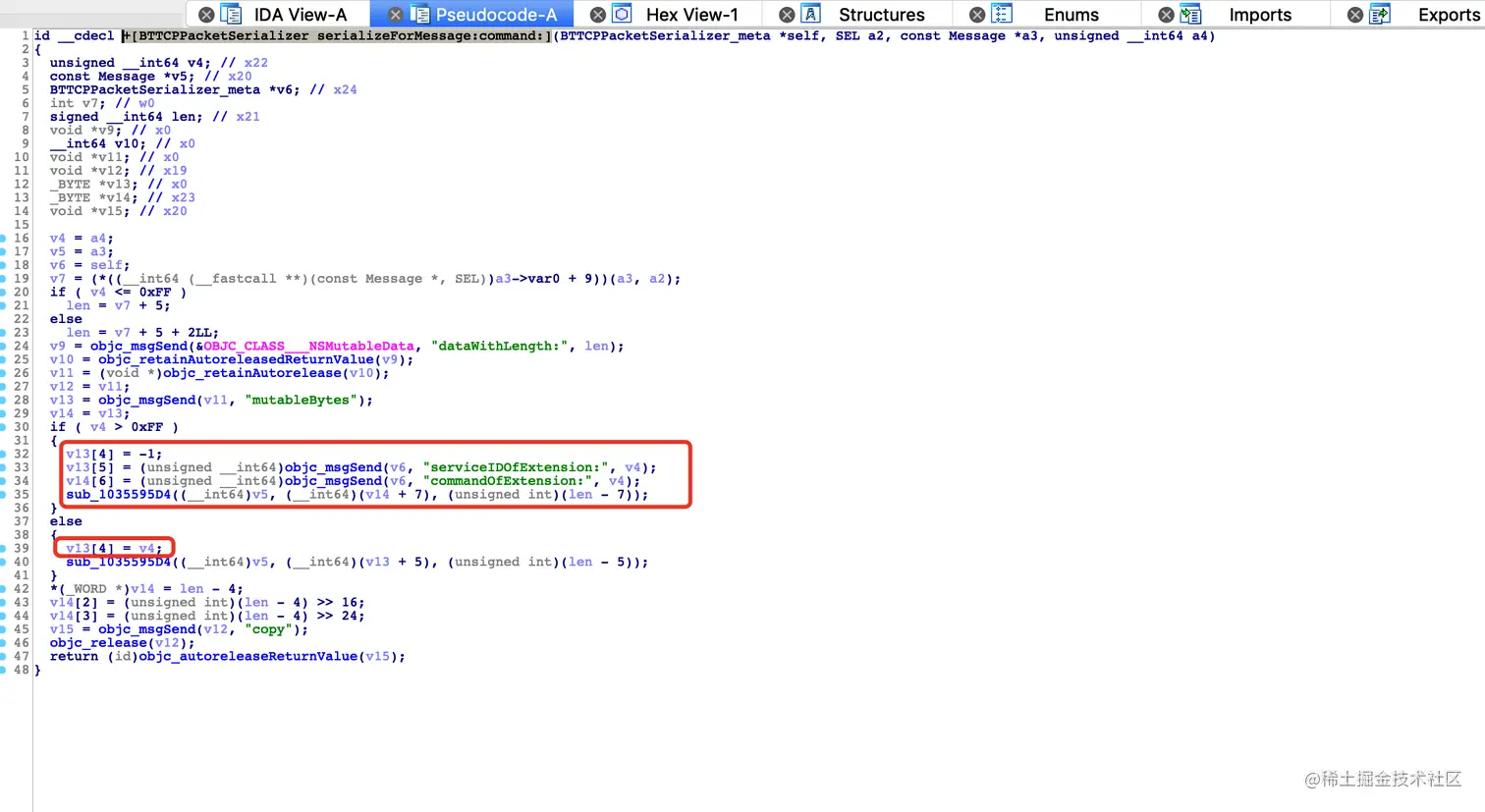Switch to the Hex View-1 tab

pos(691,15)
